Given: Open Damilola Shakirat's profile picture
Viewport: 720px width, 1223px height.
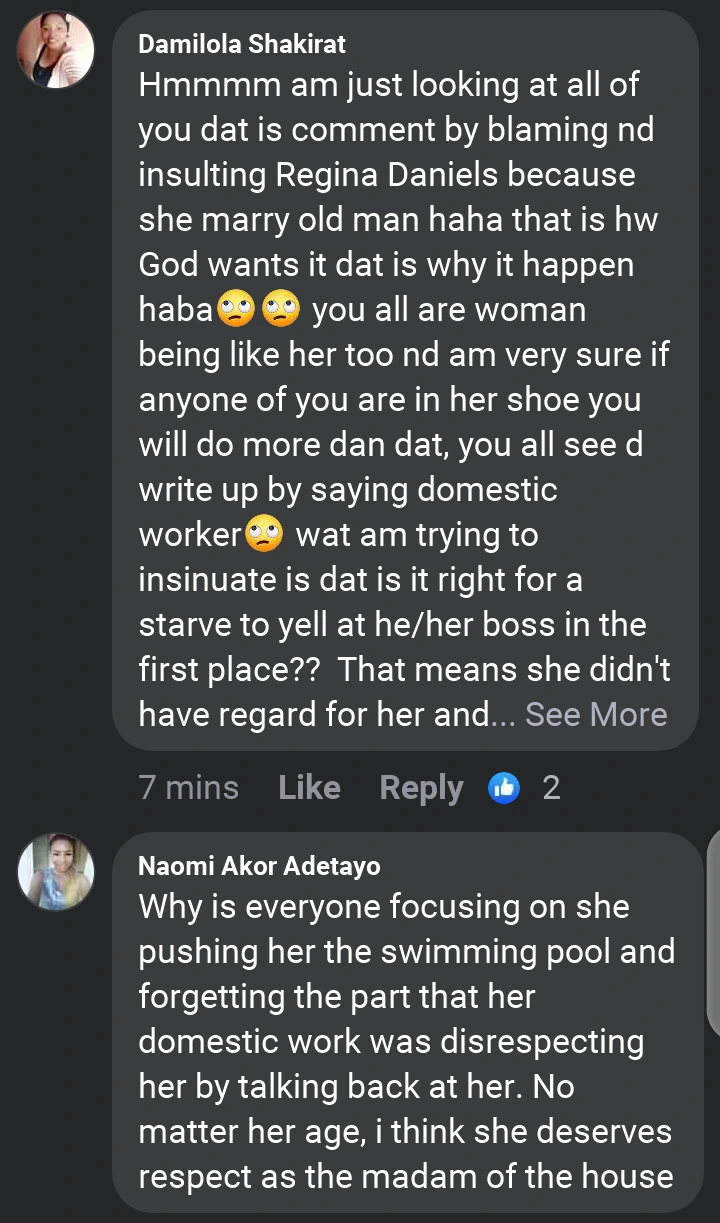Looking at the screenshot, I should tap(56, 50).
